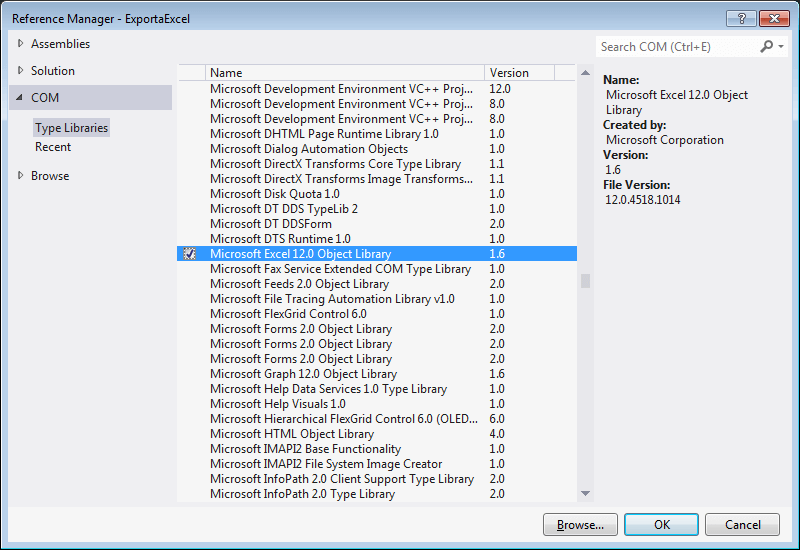800x550 pixels.
Task: Select Microsoft Disk Quota 1.0
Action: 377,194
